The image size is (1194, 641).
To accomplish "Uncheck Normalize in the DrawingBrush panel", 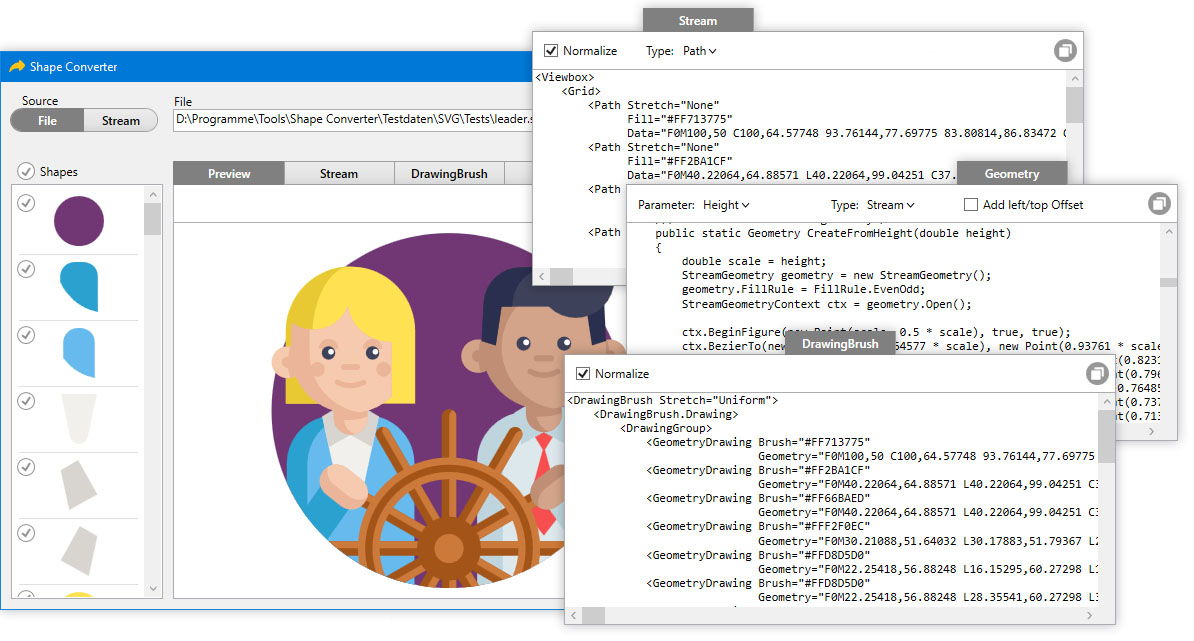I will 583,374.
